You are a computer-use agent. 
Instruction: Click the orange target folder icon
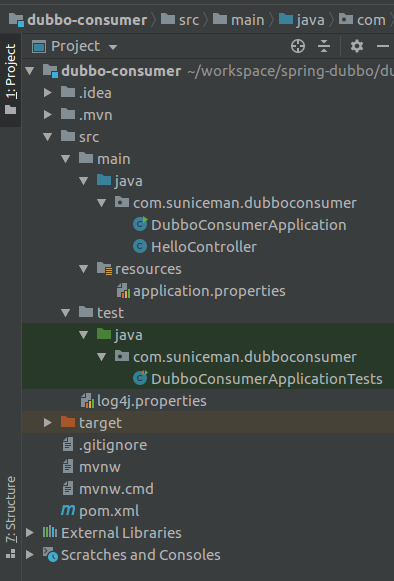point(68,422)
